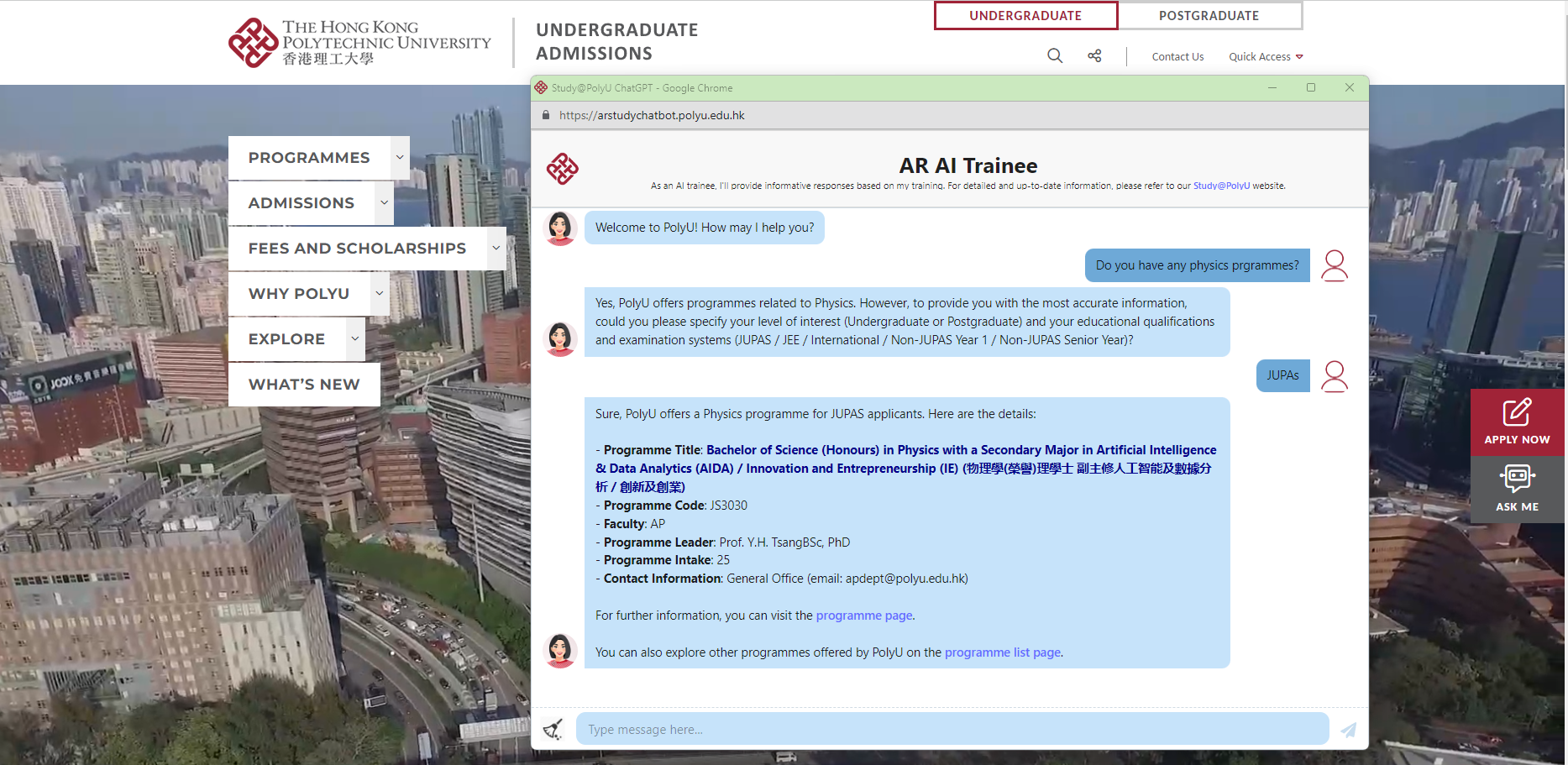Switch to the Postgraduate tab
The width and height of the screenshot is (1568, 765).
tap(1209, 16)
